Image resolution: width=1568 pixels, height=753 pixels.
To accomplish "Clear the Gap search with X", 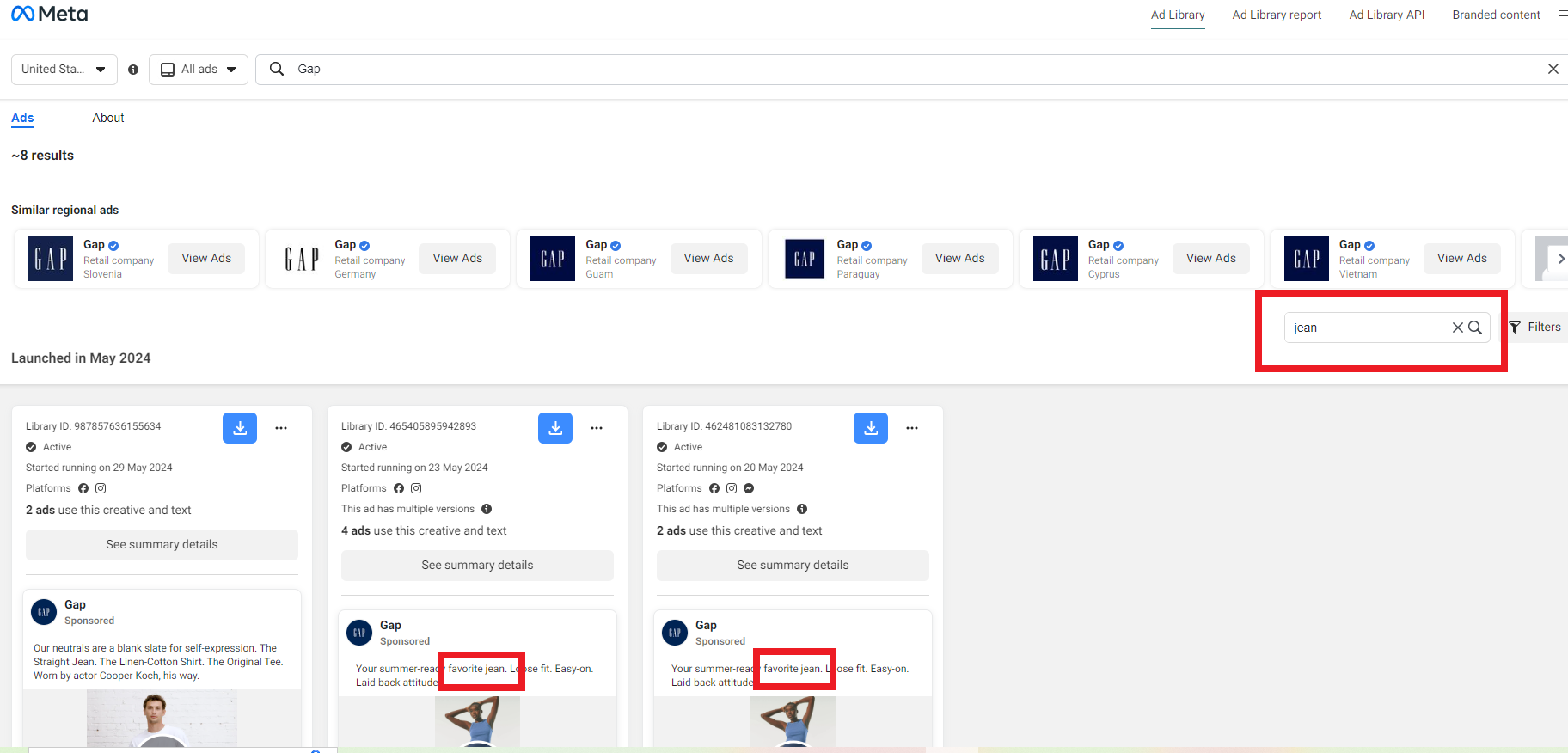I will [1553, 69].
